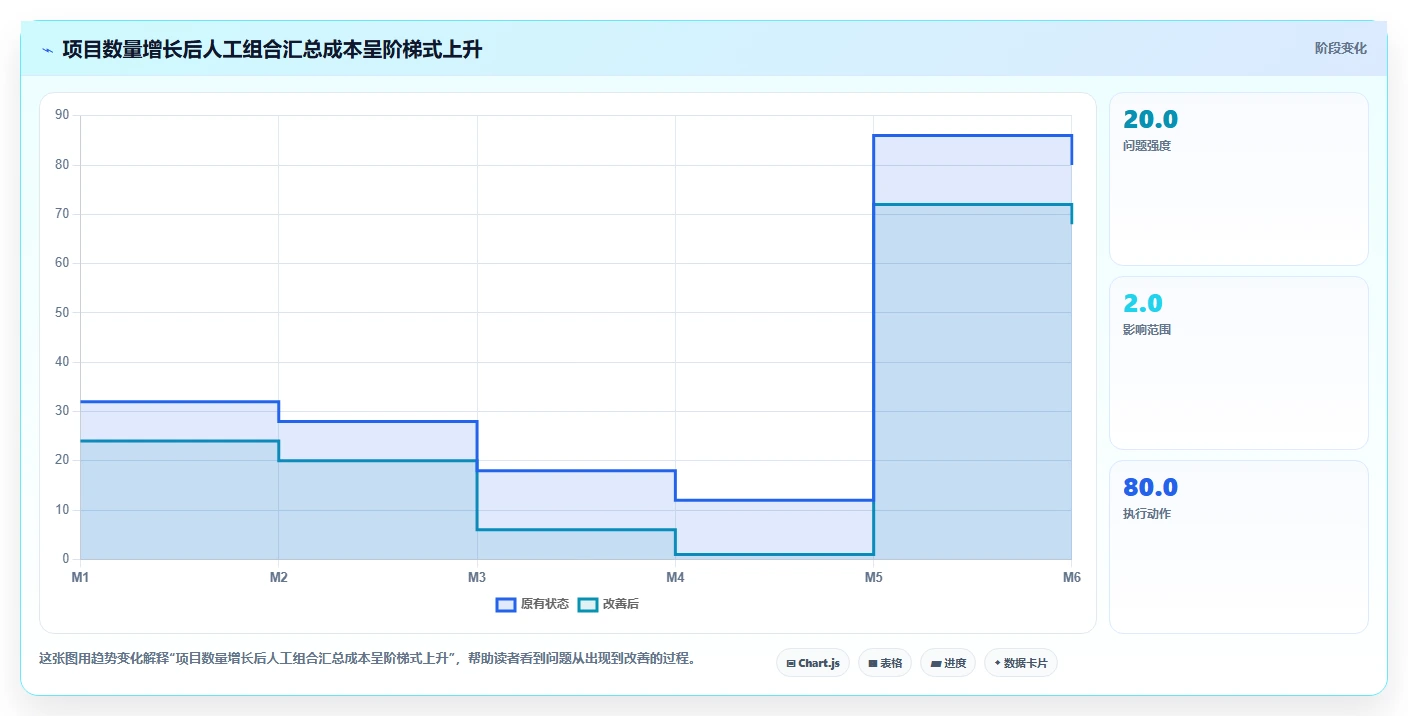
Task: Click the lightning icon beside the title
Action: pyautogui.click(x=47, y=49)
